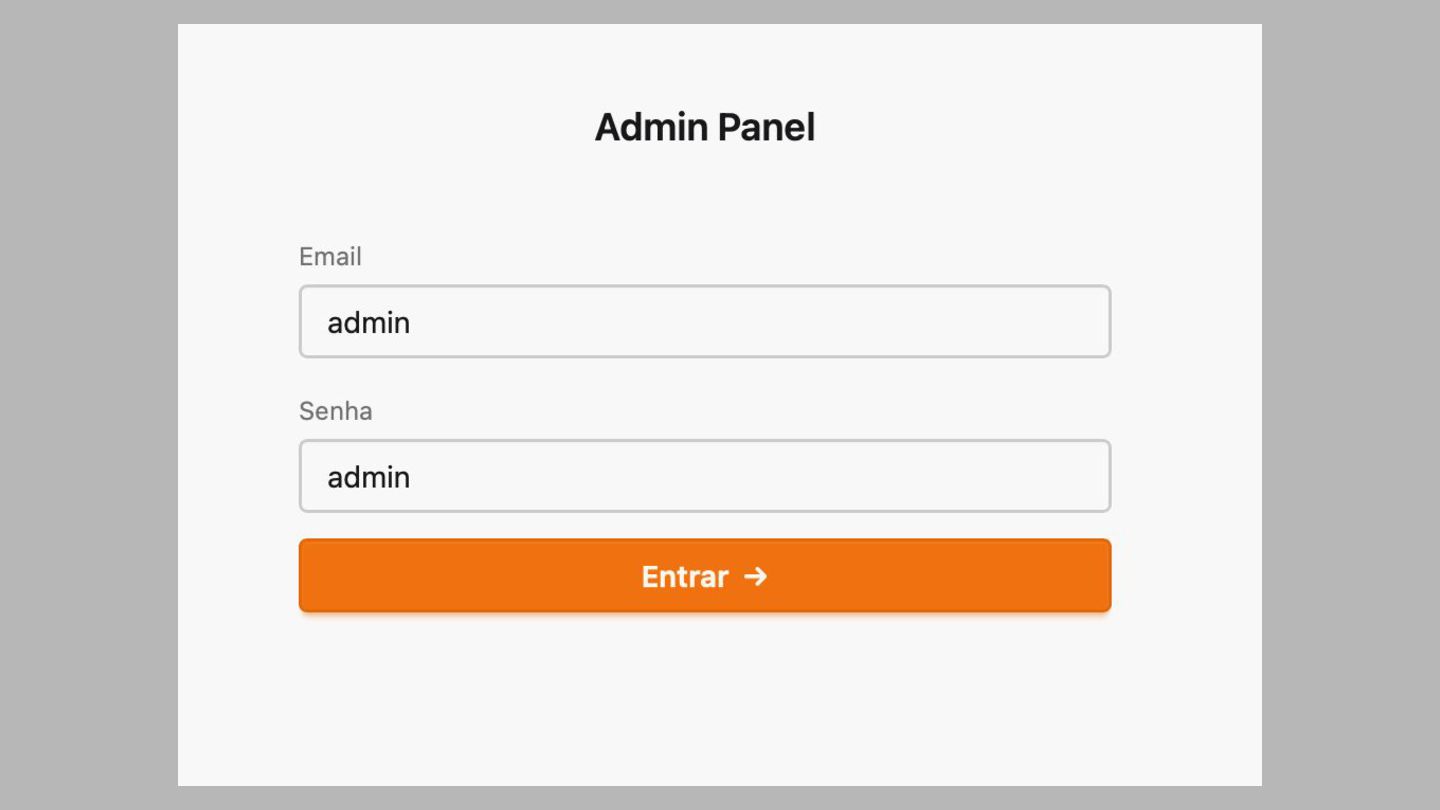This screenshot has height=810, width=1440.
Task: Click the Entrar text label on the button
Action: click(x=685, y=577)
